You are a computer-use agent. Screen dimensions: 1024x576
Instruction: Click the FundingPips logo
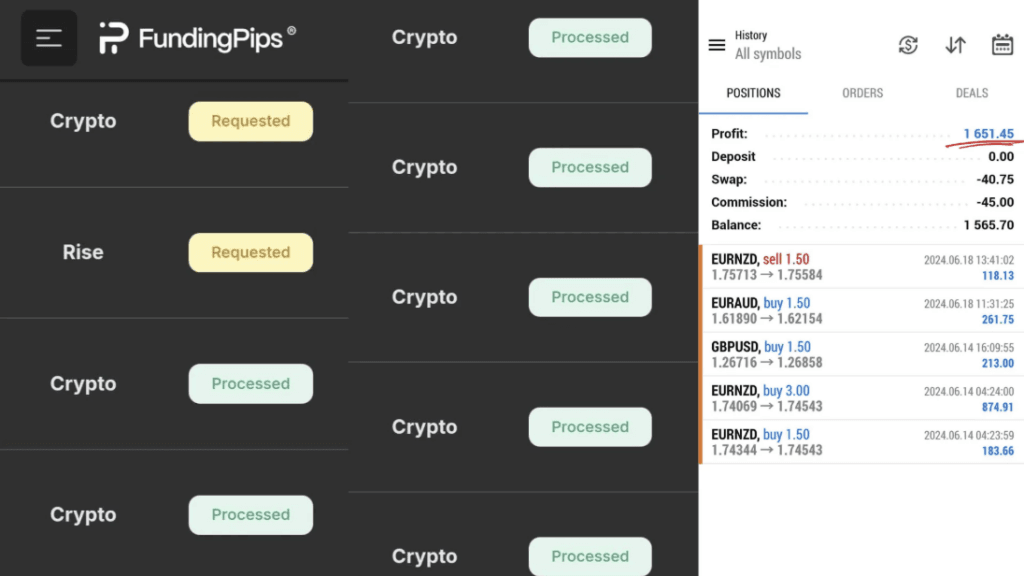tap(197, 38)
